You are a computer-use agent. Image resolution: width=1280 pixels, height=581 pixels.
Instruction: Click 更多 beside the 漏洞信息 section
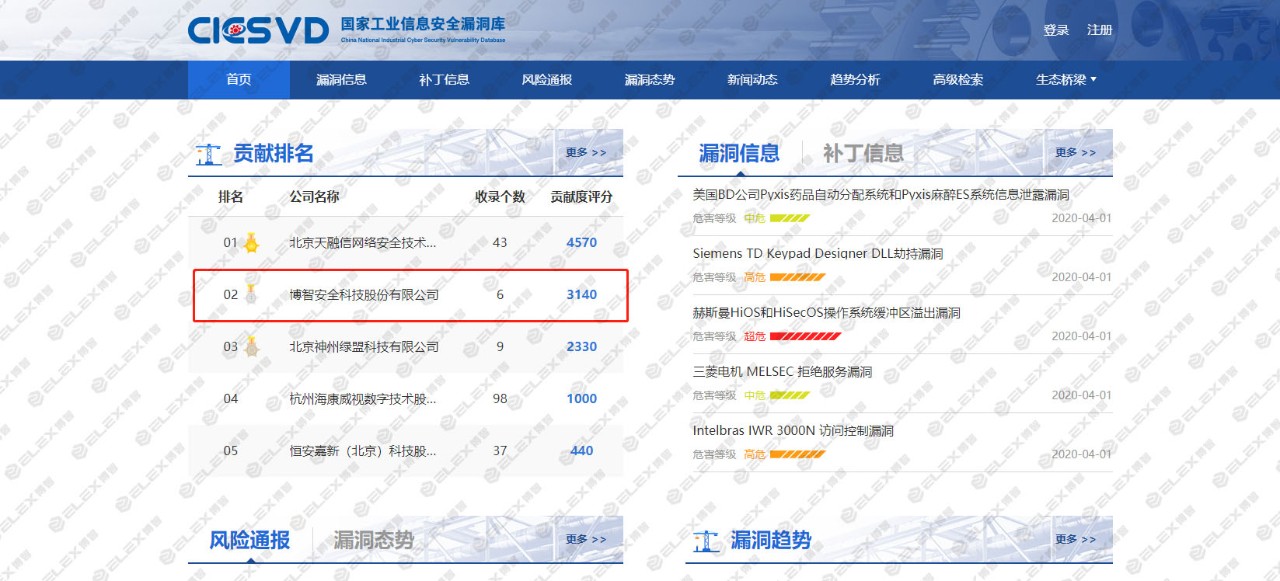pyautogui.click(x=1077, y=152)
